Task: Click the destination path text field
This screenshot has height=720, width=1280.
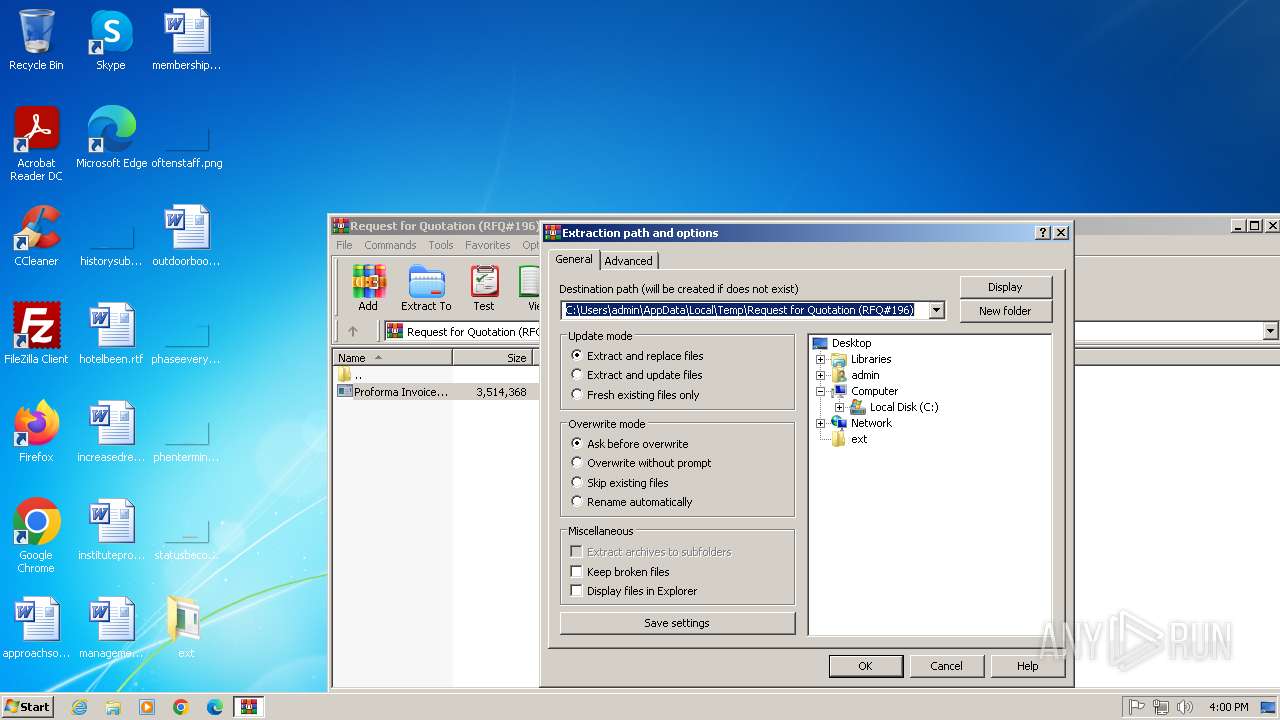Action: (x=744, y=310)
